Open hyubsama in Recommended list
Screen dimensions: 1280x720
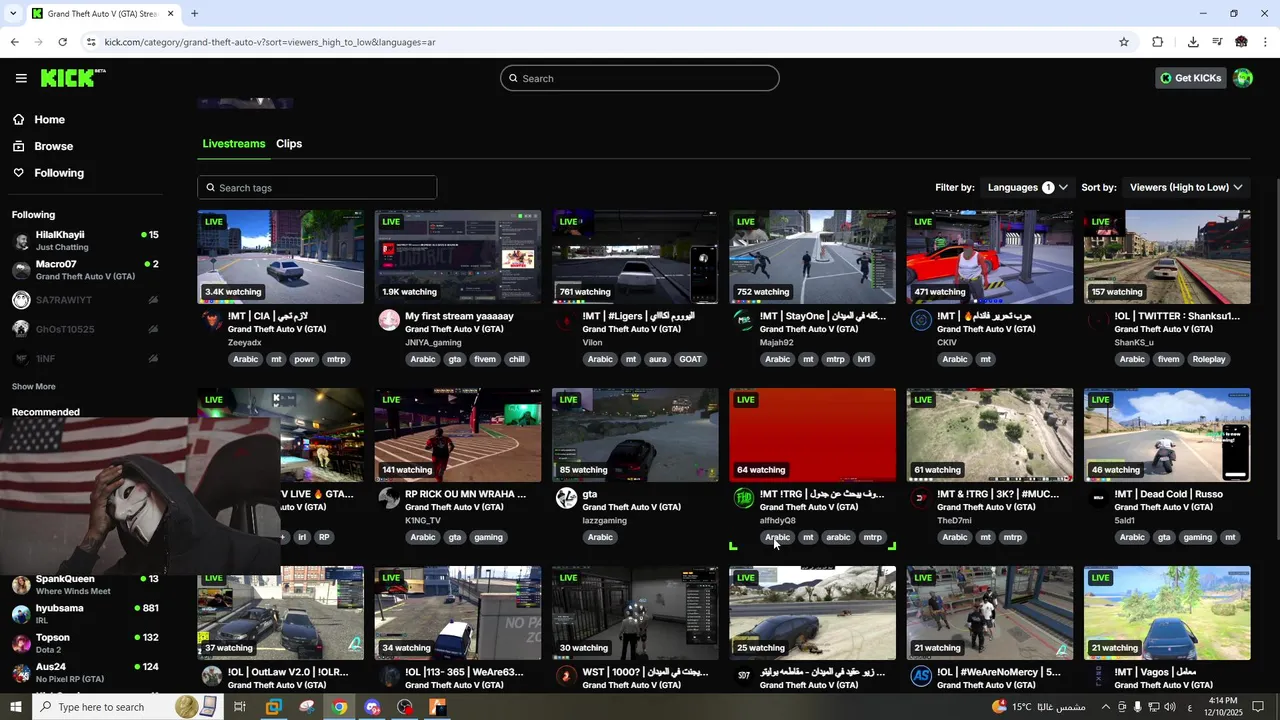tap(85, 614)
